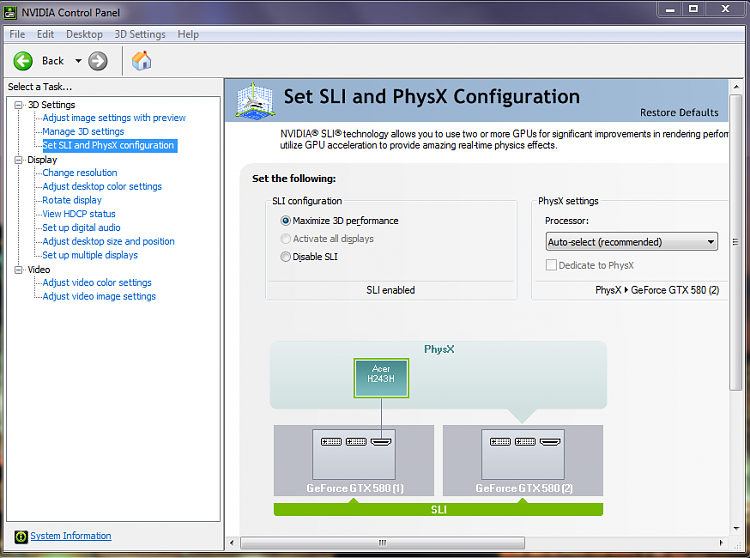Screen dimensions: 750x558
Task: Click Restore Defaults
Action: 679,113
